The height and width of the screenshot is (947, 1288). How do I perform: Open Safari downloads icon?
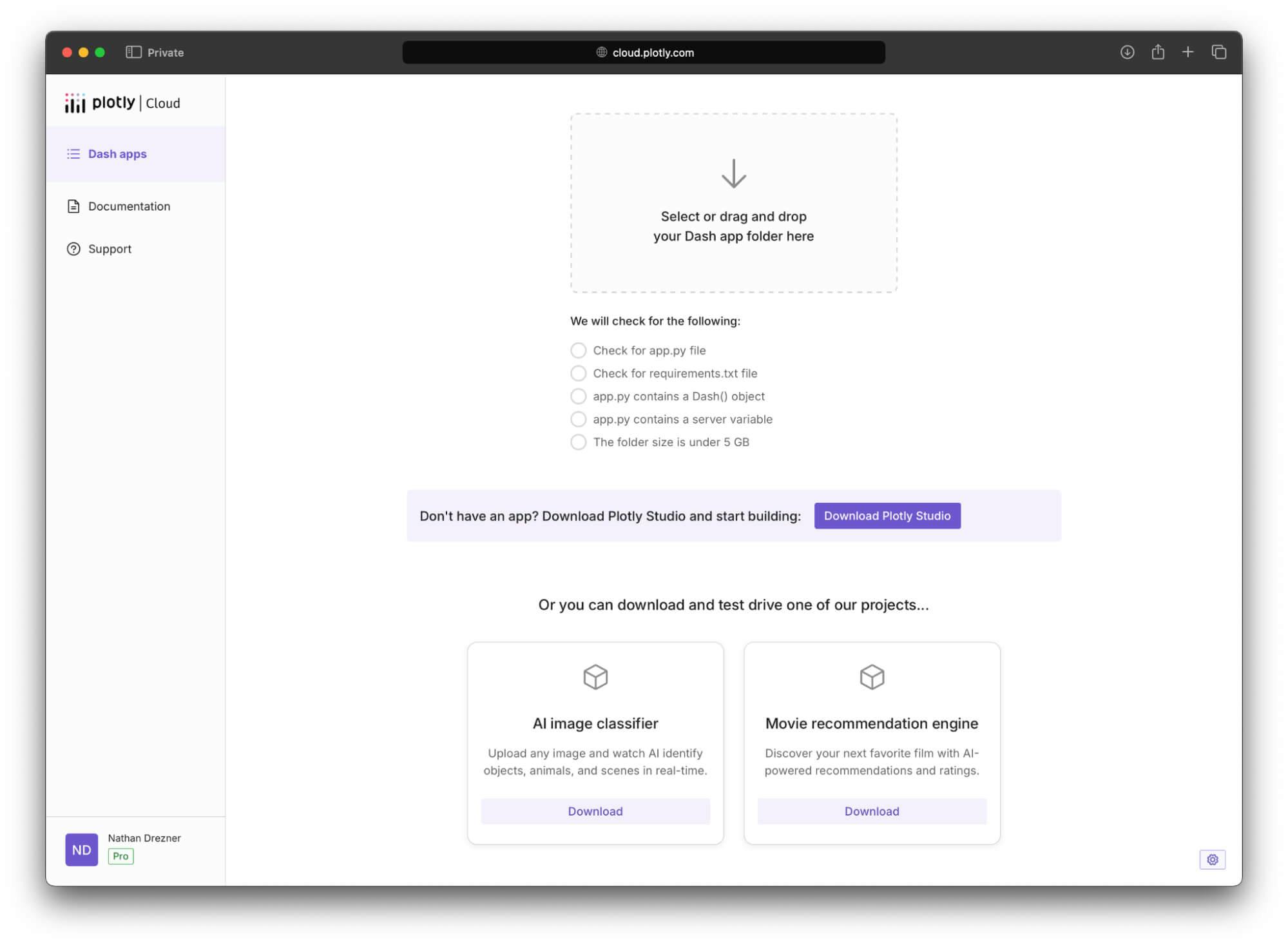(1126, 52)
